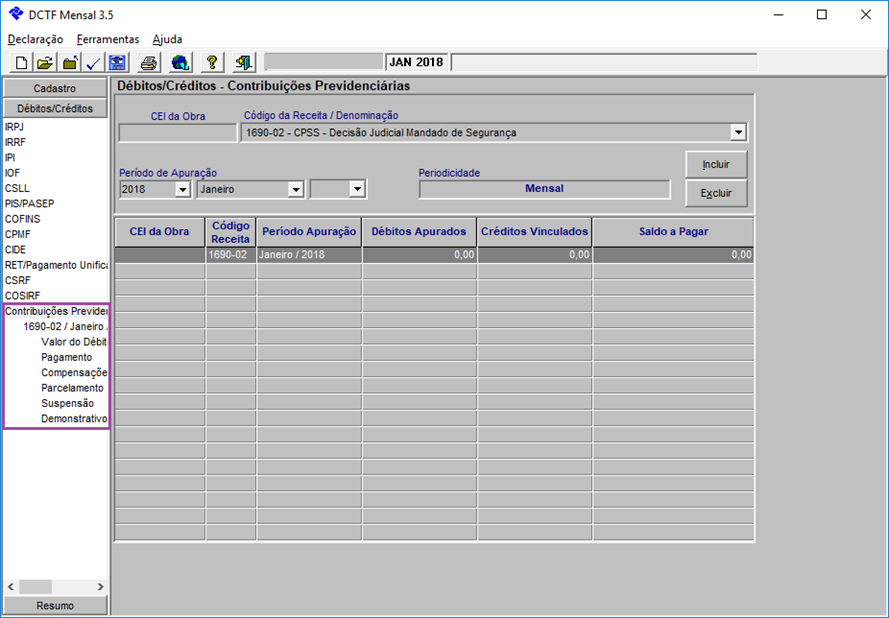Image resolution: width=889 pixels, height=618 pixels.
Task: Select Demonstrativo tree item
Action: point(74,418)
